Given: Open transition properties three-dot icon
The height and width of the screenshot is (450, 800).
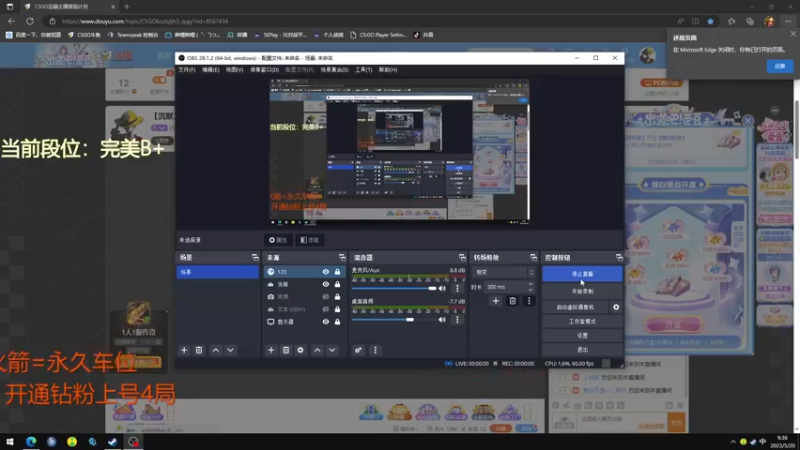Looking at the screenshot, I should coord(529,301).
